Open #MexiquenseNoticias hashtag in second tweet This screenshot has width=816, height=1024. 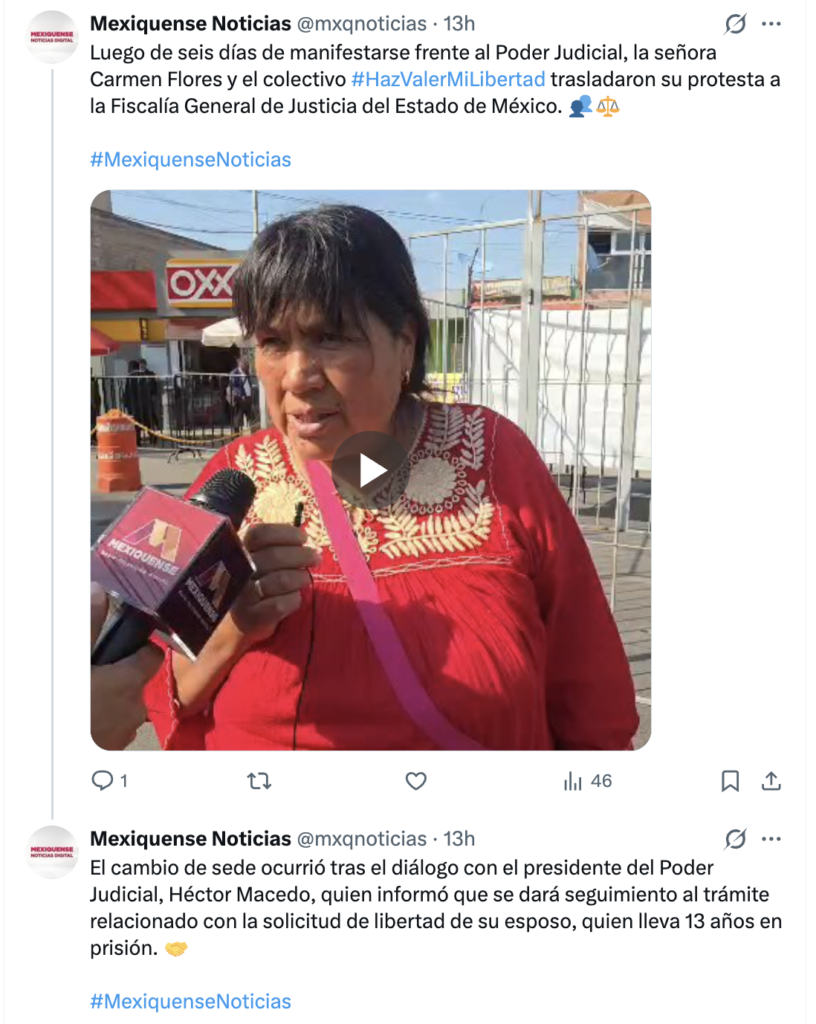pyautogui.click(x=191, y=1001)
